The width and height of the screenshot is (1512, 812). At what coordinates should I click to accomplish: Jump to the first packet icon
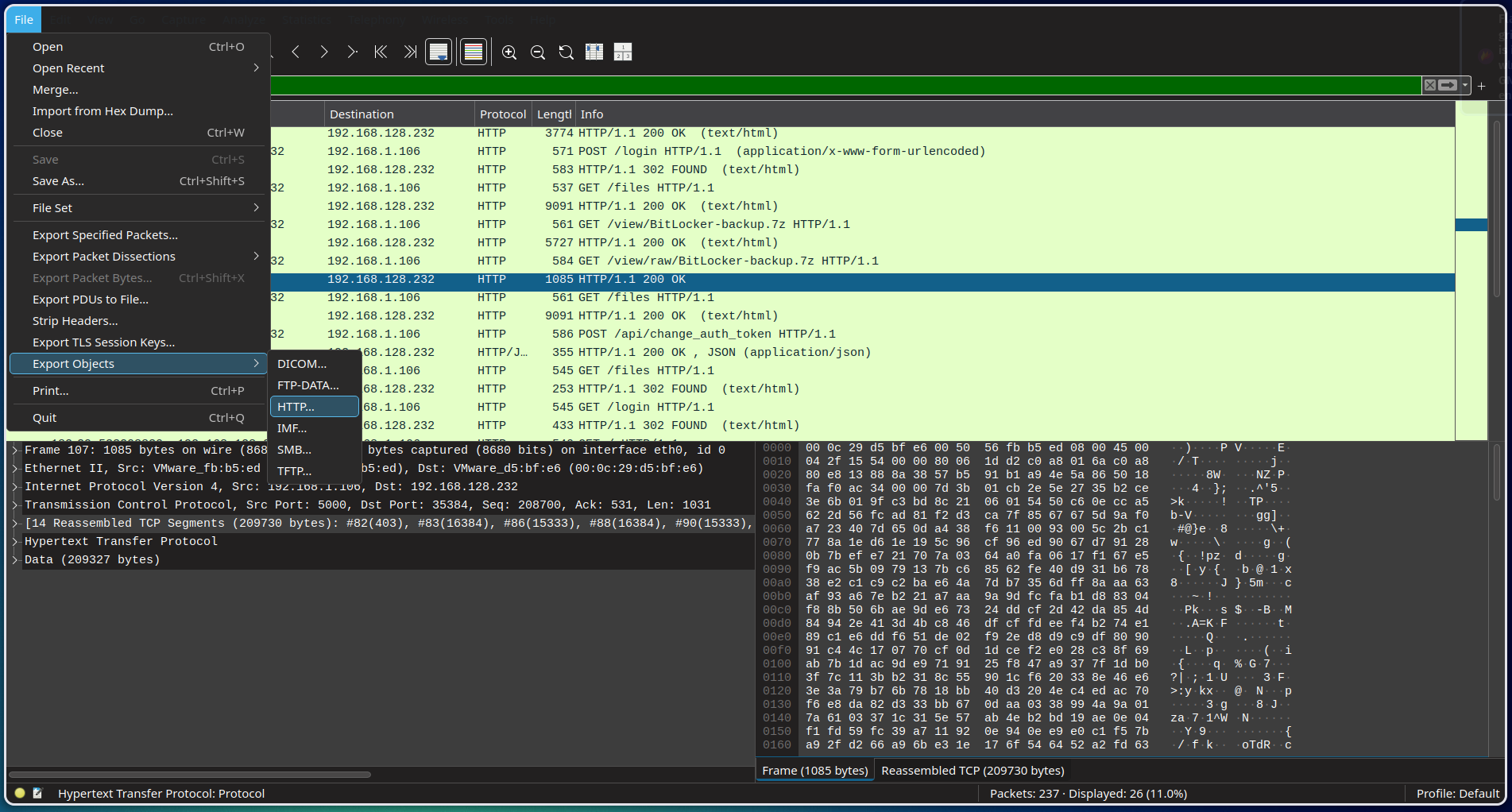381,52
